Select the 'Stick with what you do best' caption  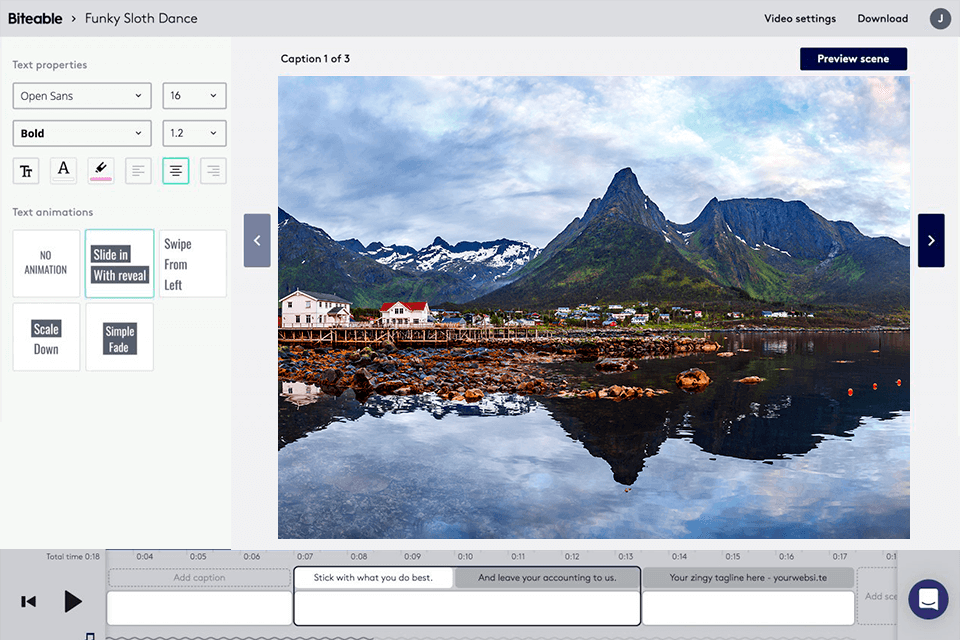373,577
